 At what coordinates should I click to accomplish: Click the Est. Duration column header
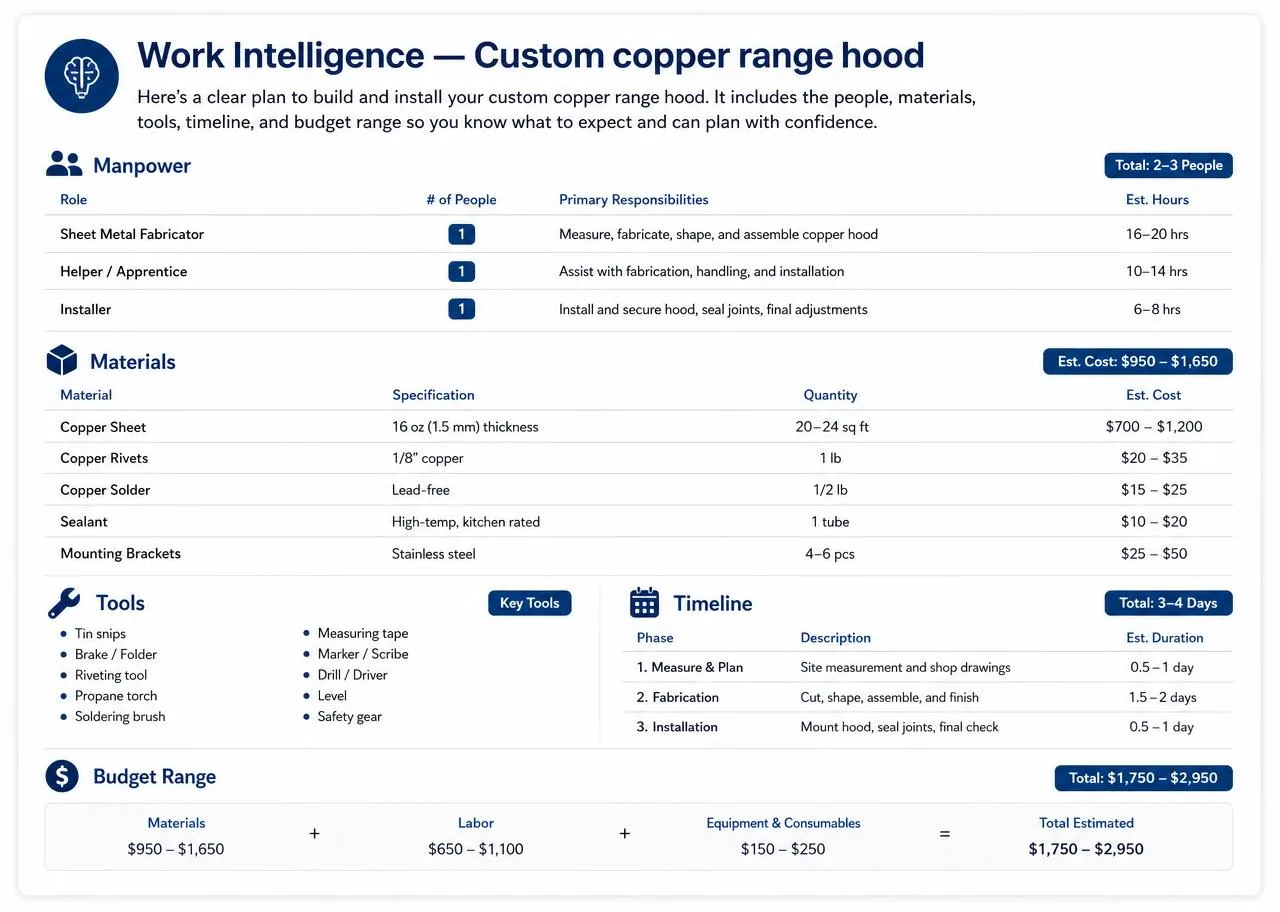(x=1165, y=638)
